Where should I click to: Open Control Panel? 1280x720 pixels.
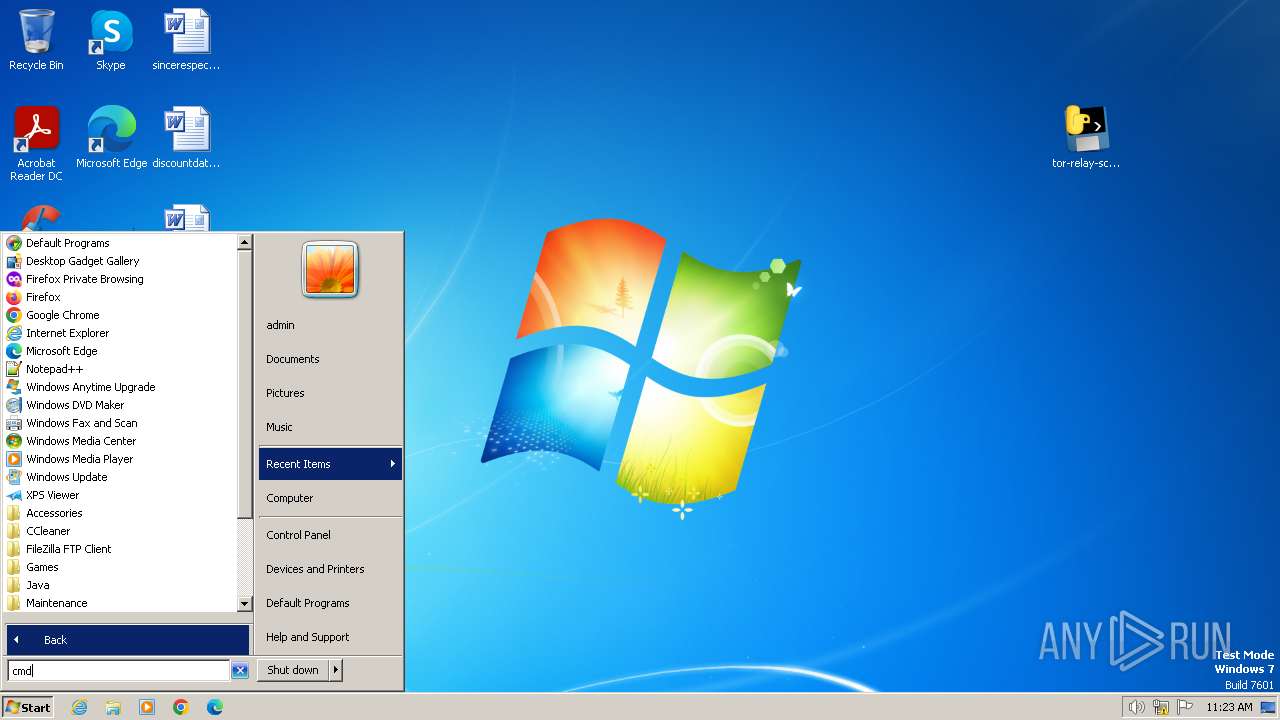pos(330,535)
